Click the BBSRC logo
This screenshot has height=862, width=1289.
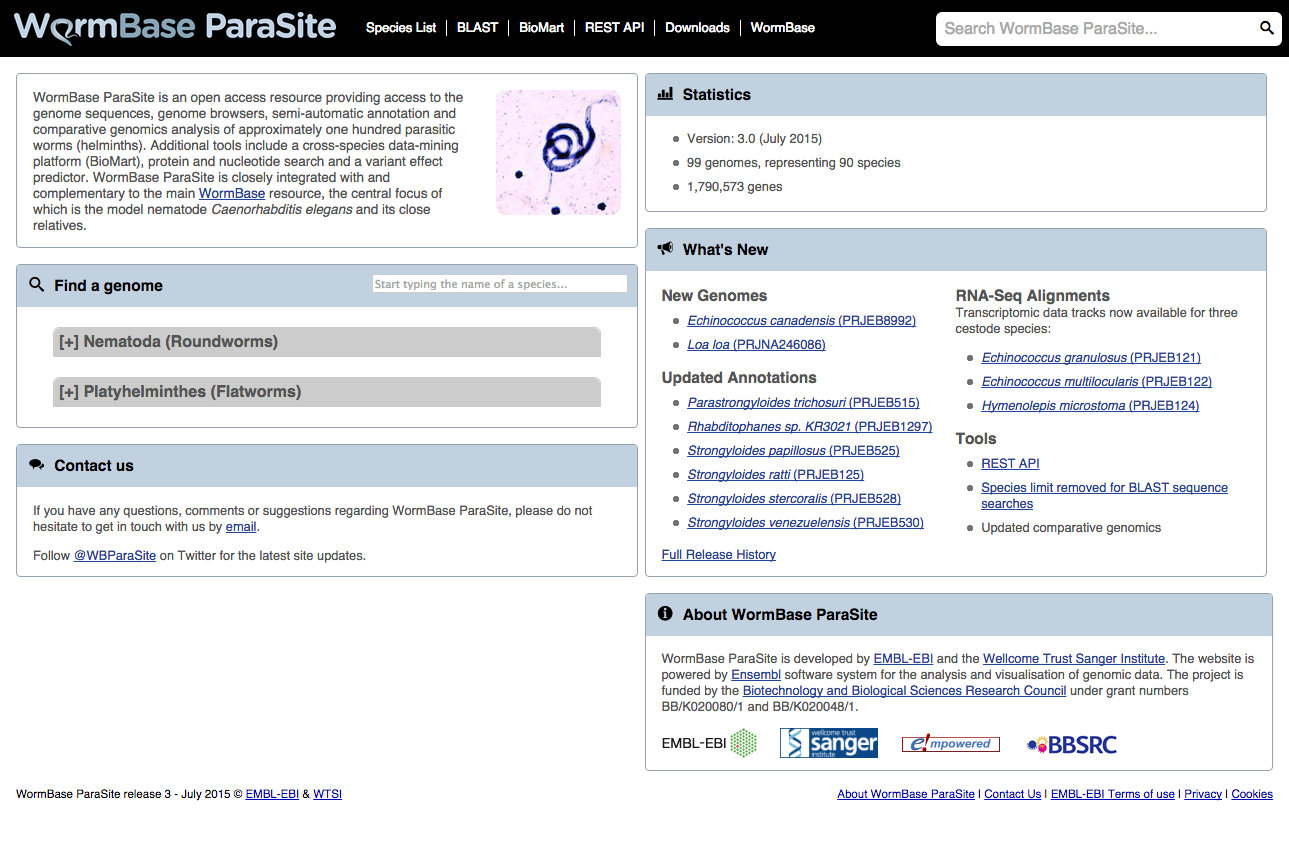pyautogui.click(x=1071, y=743)
